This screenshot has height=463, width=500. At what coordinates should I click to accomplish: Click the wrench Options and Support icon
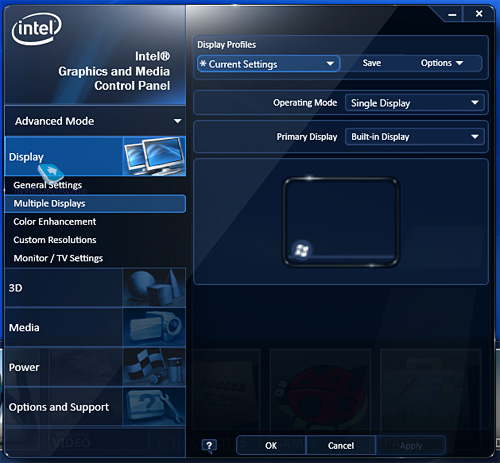(154, 406)
